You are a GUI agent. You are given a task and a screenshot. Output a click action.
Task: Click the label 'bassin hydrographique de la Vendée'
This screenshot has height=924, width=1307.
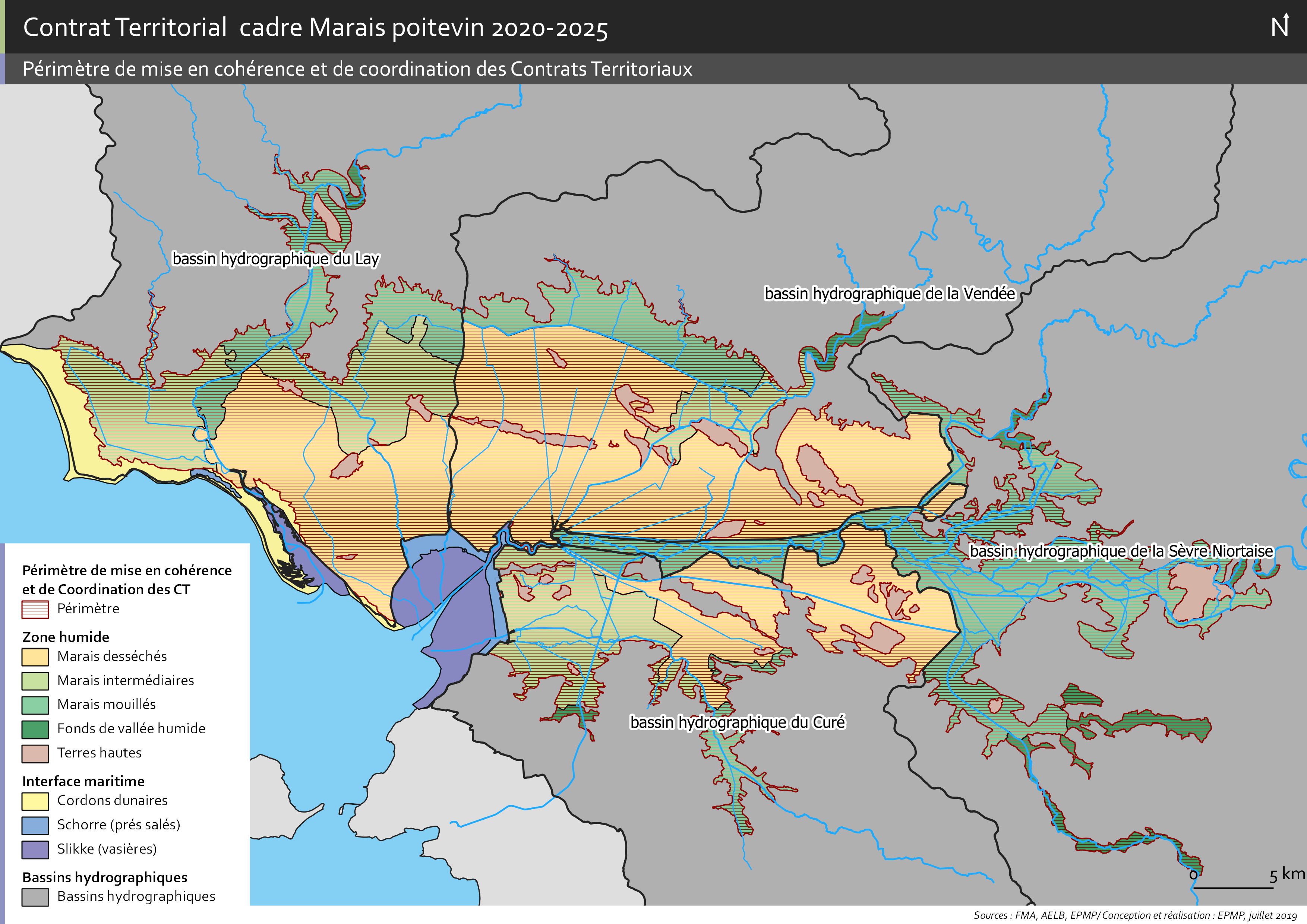pyautogui.click(x=890, y=294)
